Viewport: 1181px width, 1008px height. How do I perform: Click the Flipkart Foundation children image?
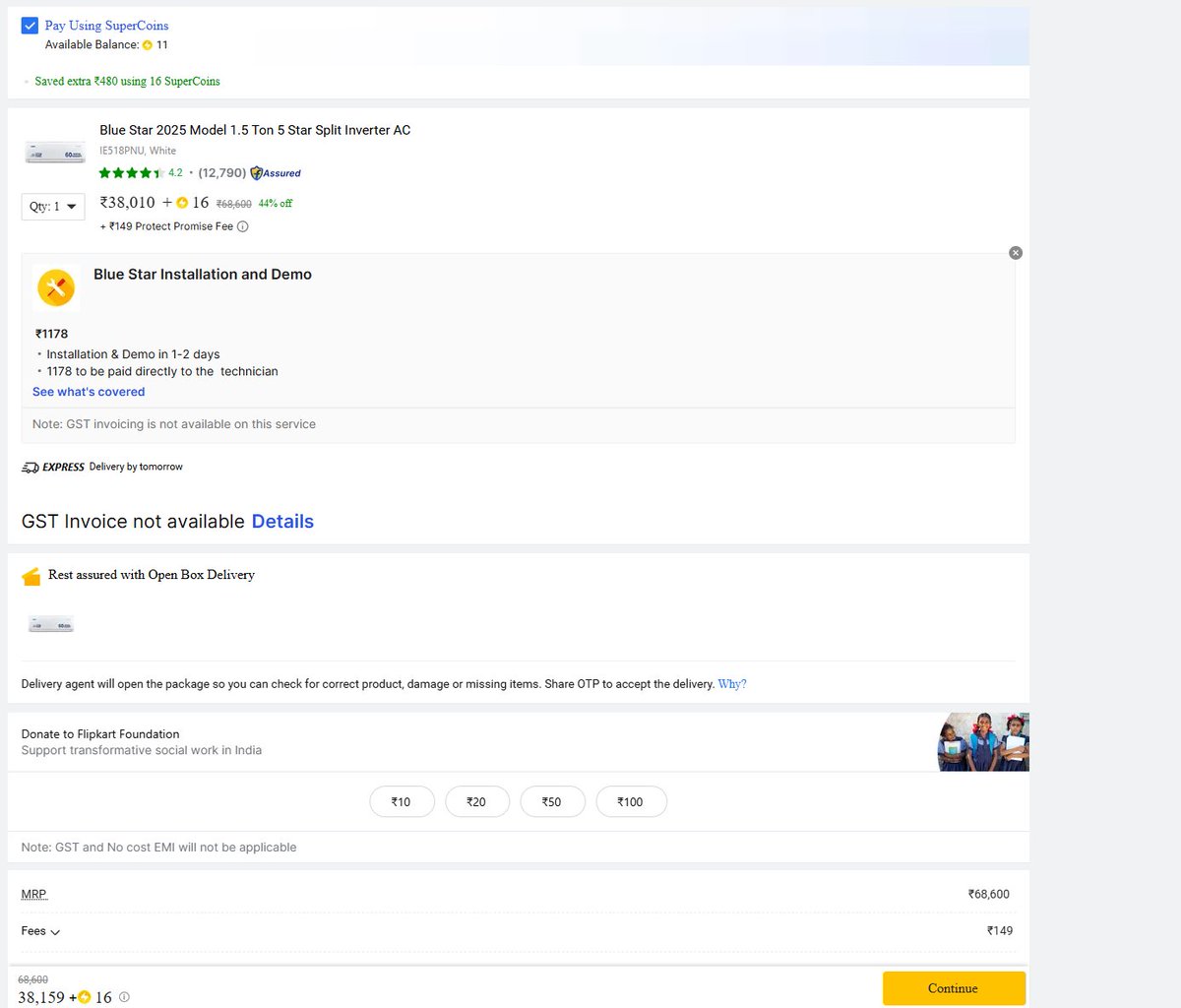983,742
